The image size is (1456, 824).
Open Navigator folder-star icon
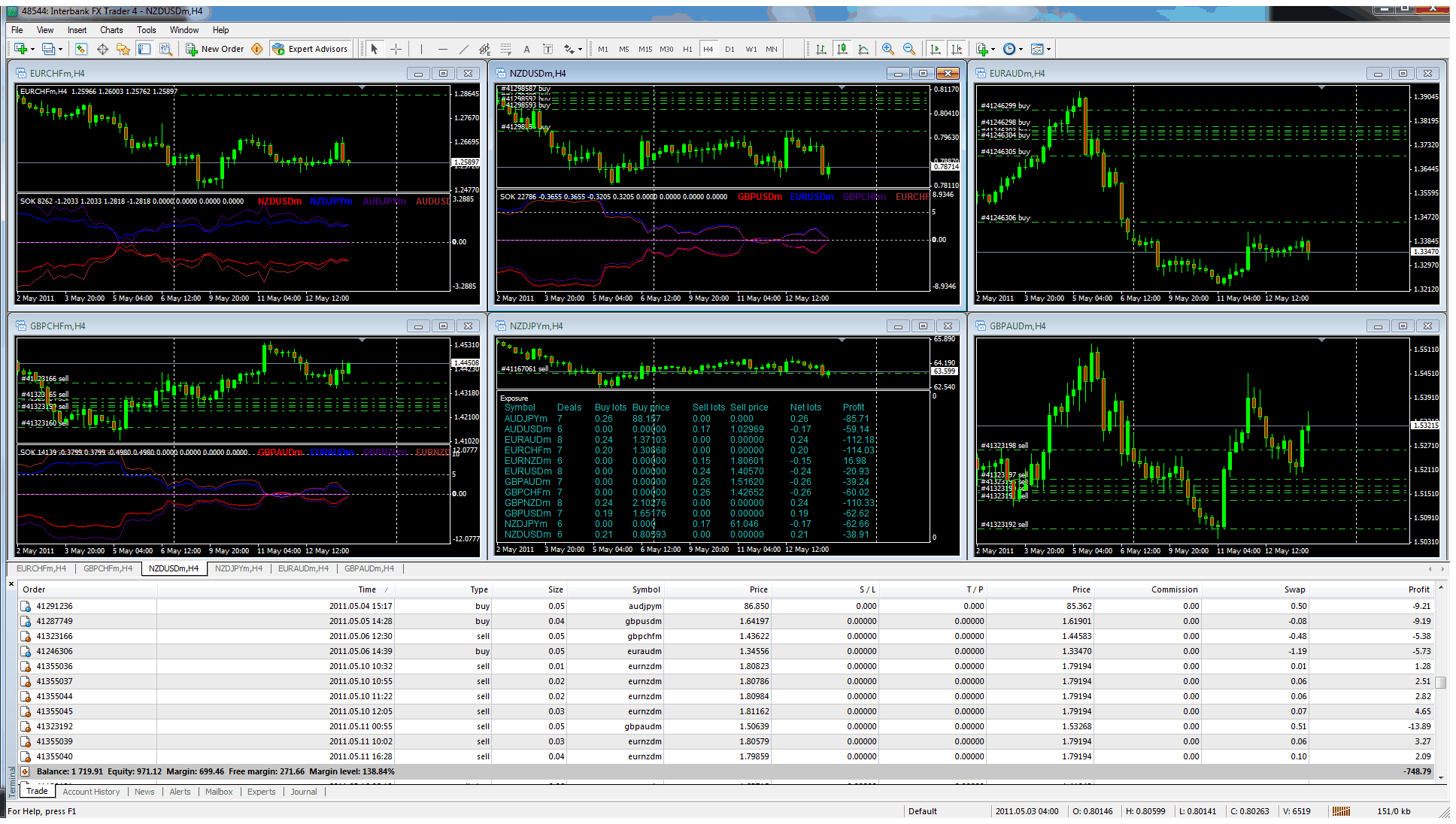coord(123,49)
